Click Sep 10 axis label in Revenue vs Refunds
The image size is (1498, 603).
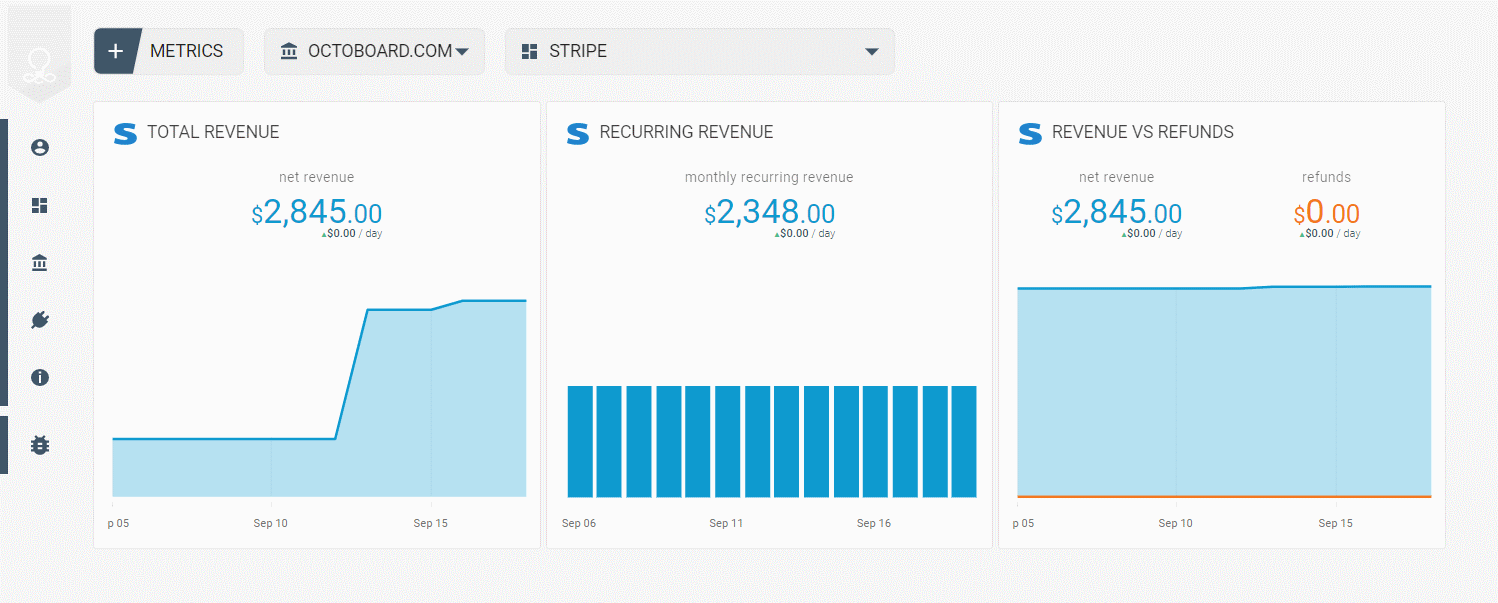(1175, 523)
